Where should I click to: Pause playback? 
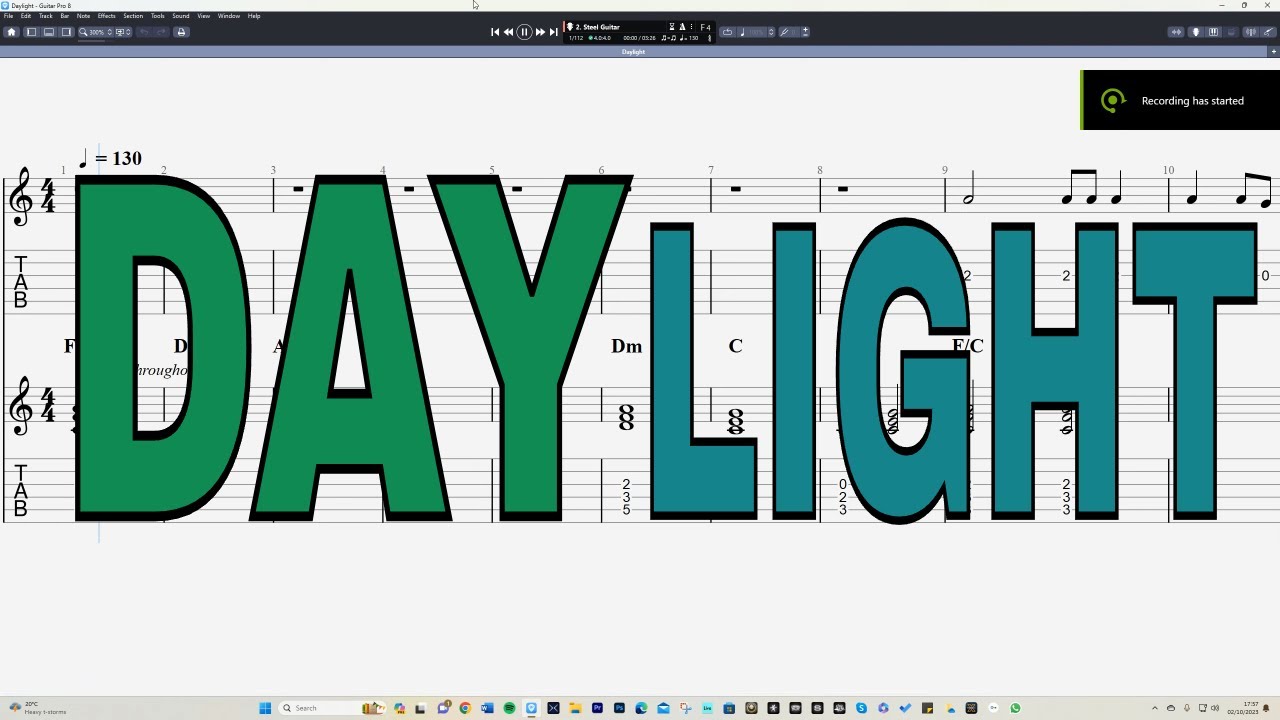[x=524, y=32]
